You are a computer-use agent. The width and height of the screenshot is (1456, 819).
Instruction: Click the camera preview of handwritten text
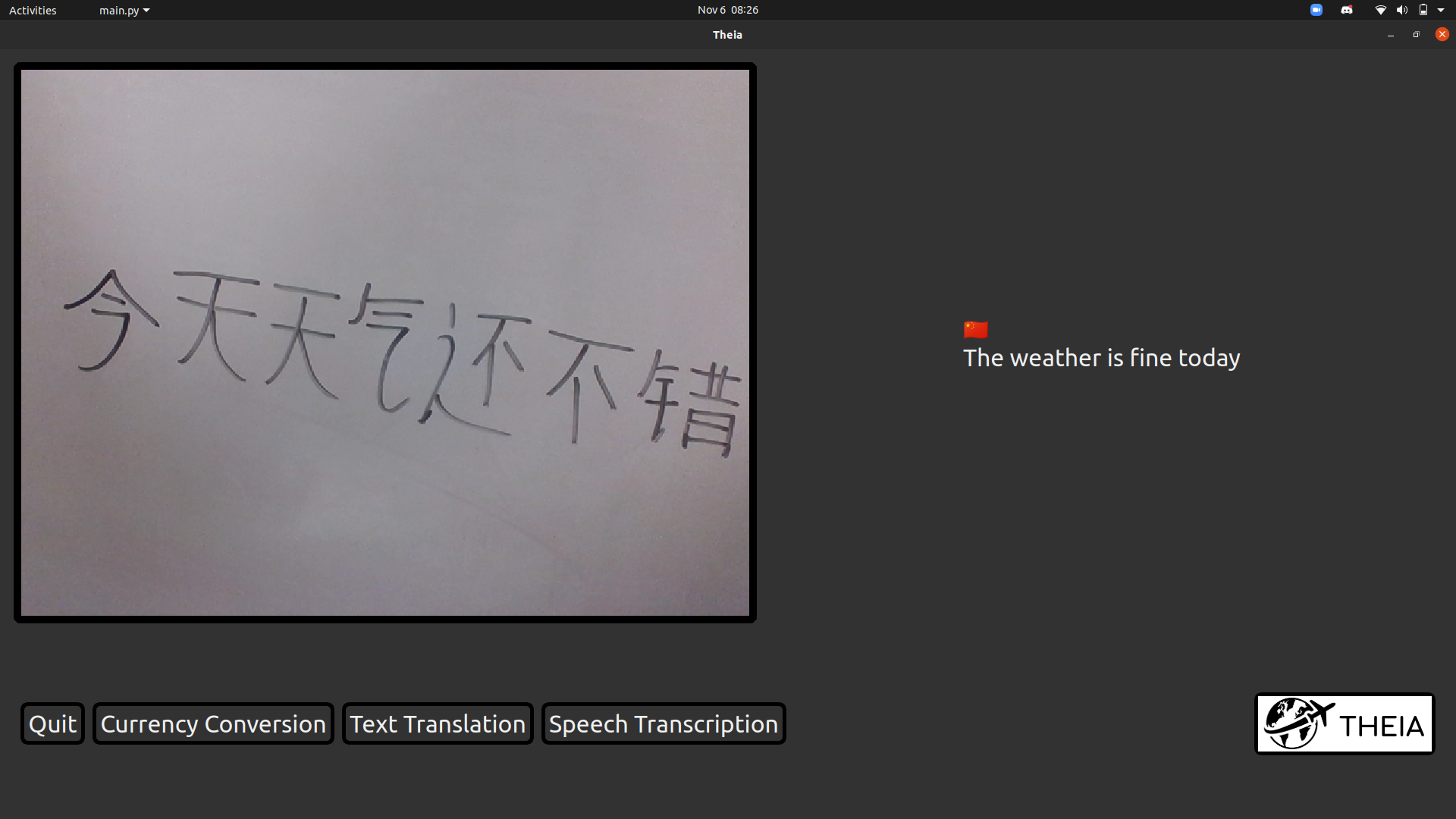click(x=384, y=343)
